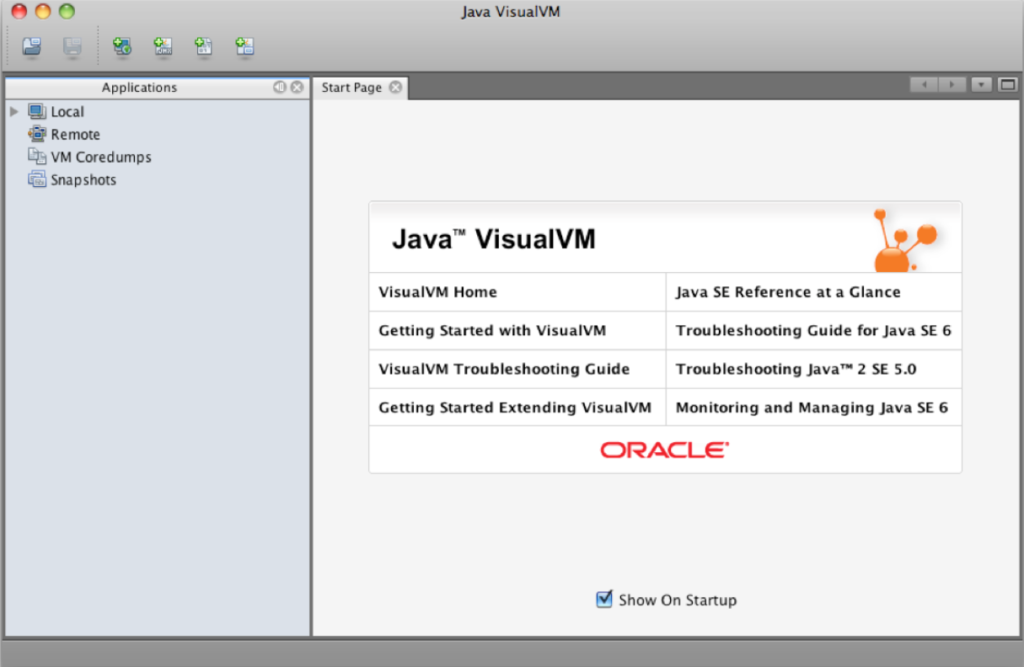Click the red close window button

pos(19,11)
